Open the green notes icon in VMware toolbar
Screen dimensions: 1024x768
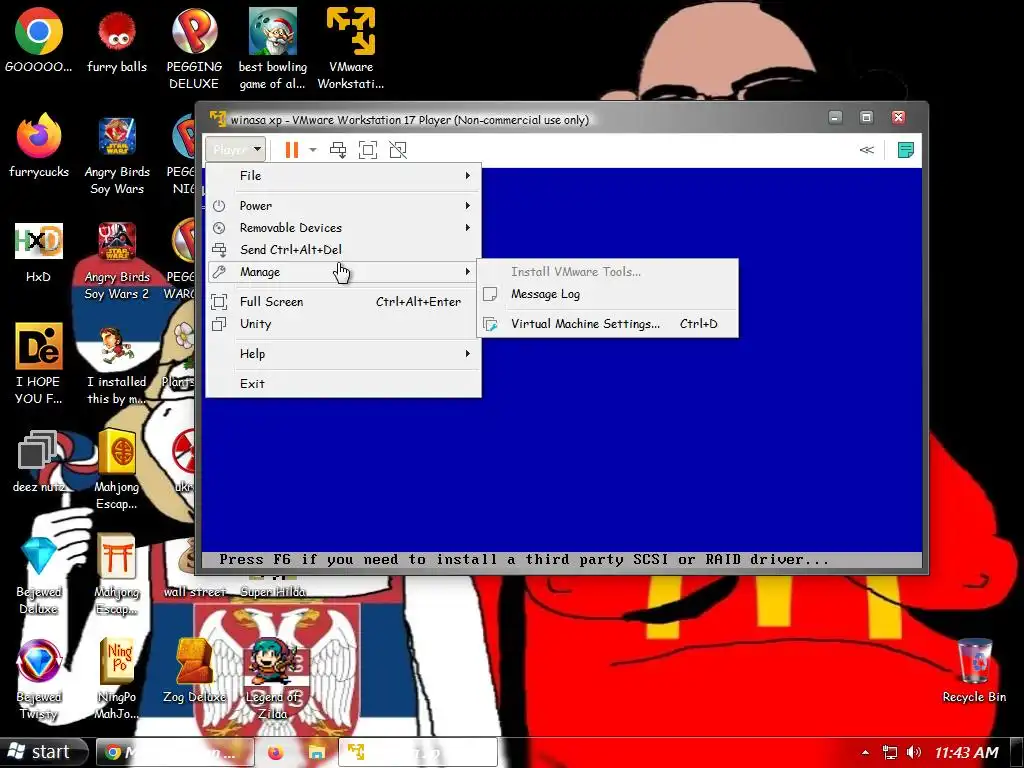(905, 150)
